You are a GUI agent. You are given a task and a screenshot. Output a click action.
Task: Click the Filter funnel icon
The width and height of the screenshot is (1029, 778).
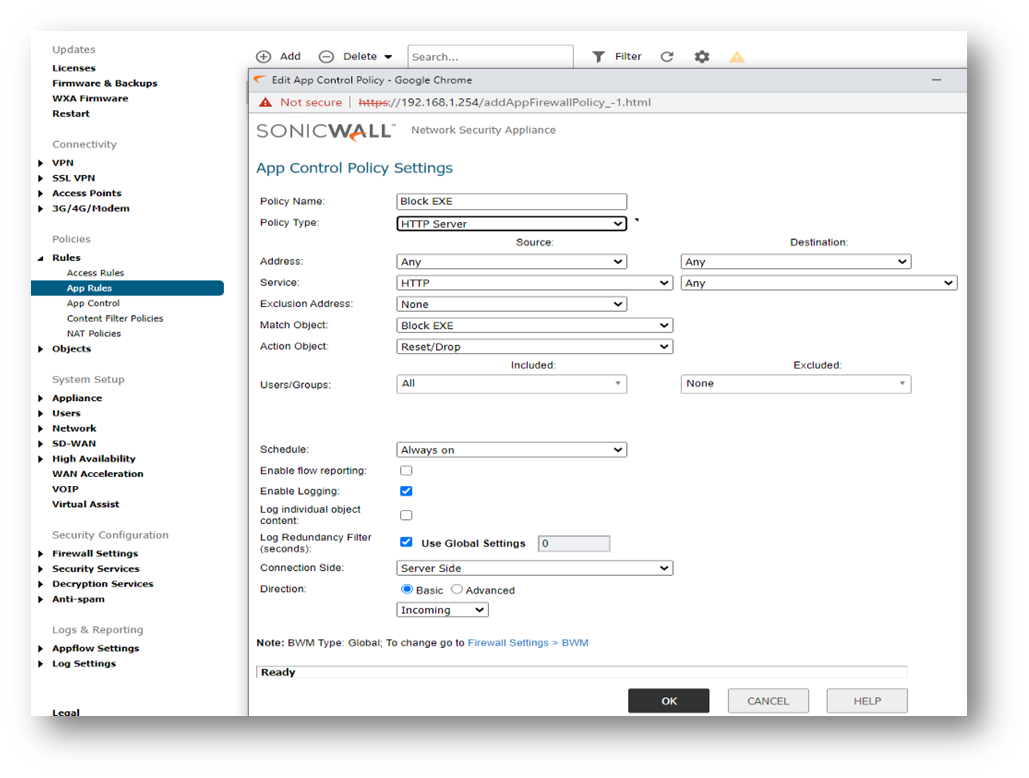pyautogui.click(x=598, y=57)
